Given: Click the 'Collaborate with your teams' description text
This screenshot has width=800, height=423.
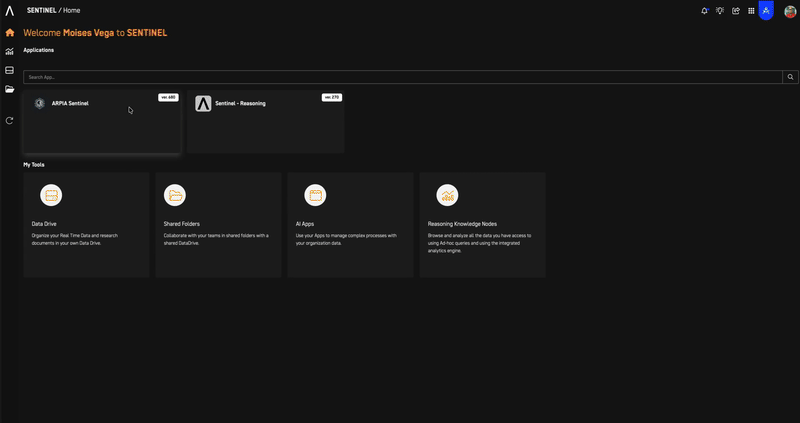Looking at the screenshot, I should [216, 240].
